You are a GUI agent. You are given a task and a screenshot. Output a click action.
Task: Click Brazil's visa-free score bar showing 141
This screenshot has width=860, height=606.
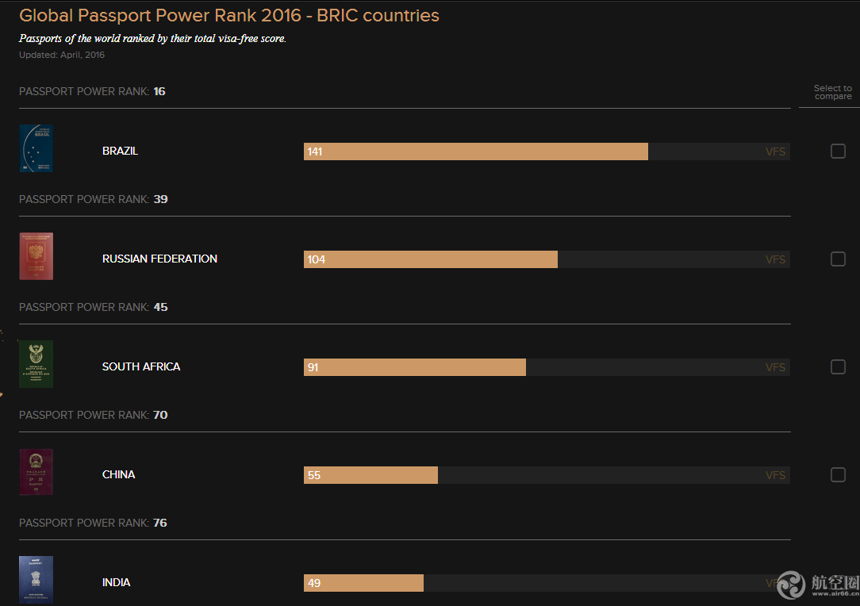point(476,152)
